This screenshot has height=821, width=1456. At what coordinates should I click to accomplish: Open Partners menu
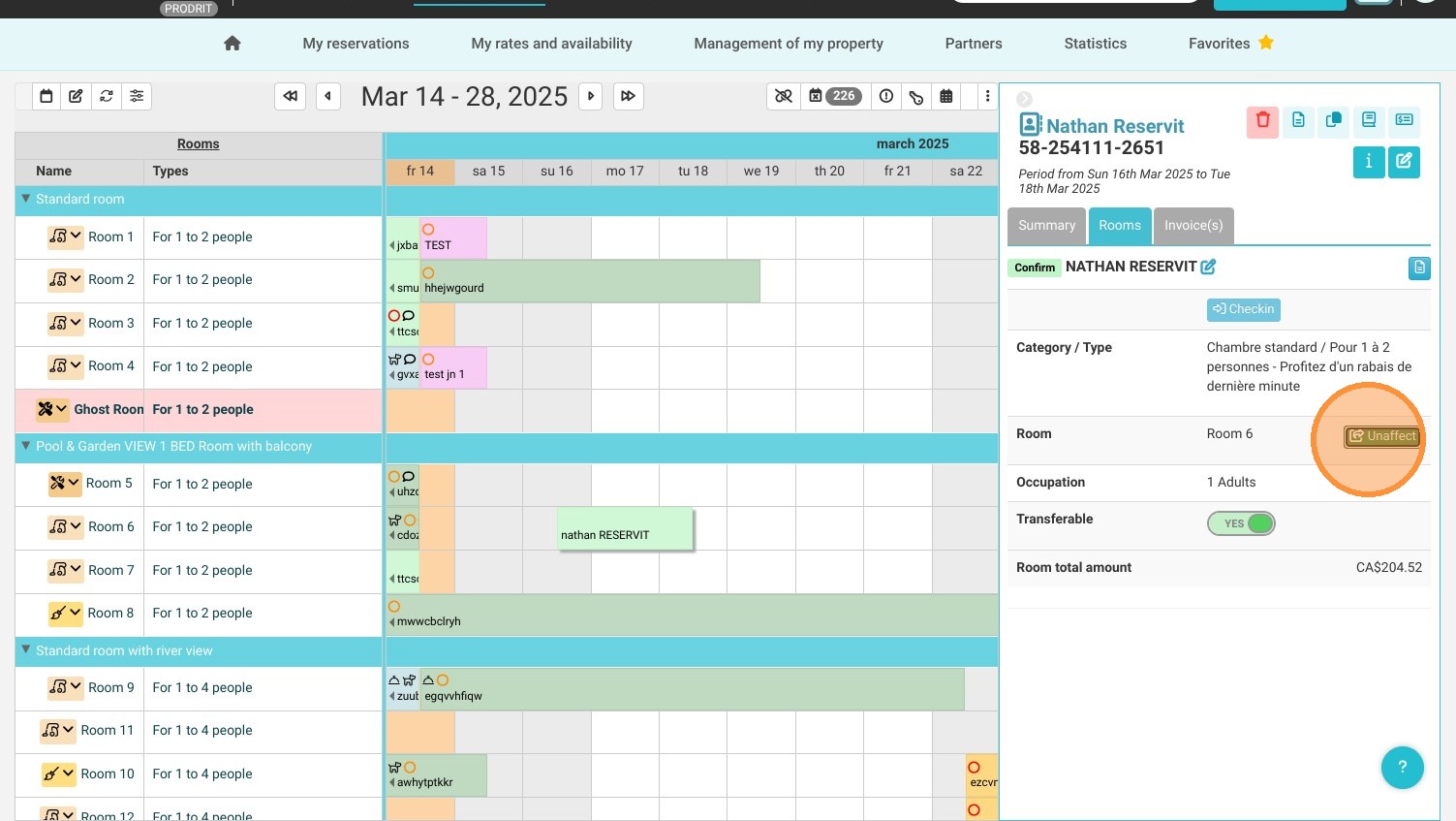pyautogui.click(x=974, y=44)
